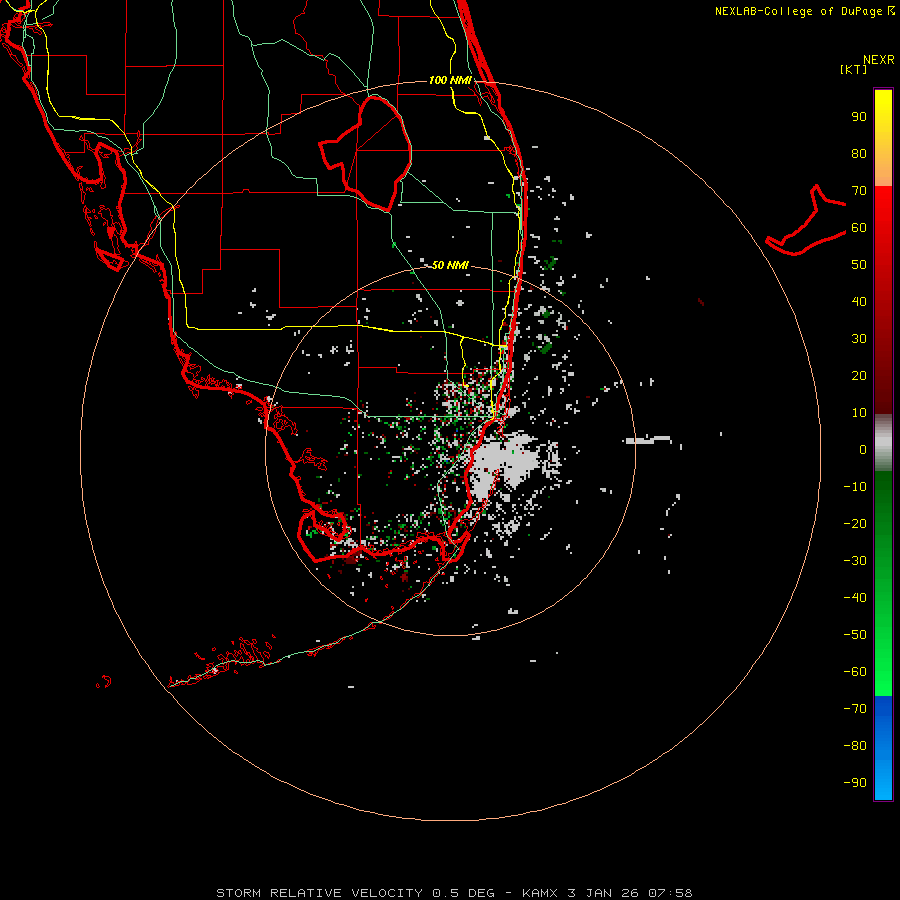900x900 pixels.
Task: Click the 80 value on the velocity scale
Action: [859, 154]
